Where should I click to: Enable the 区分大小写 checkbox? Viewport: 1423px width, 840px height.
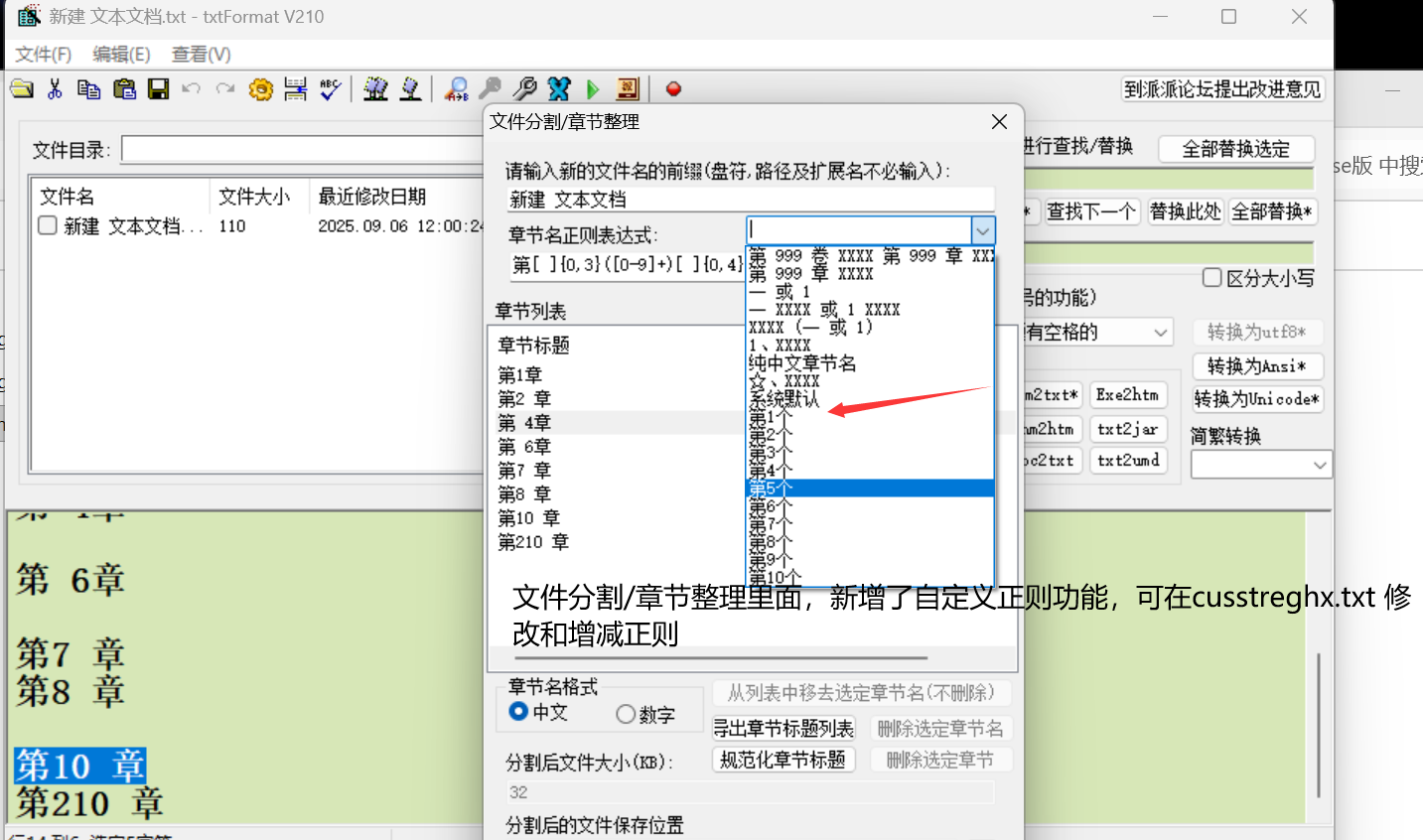(1211, 278)
